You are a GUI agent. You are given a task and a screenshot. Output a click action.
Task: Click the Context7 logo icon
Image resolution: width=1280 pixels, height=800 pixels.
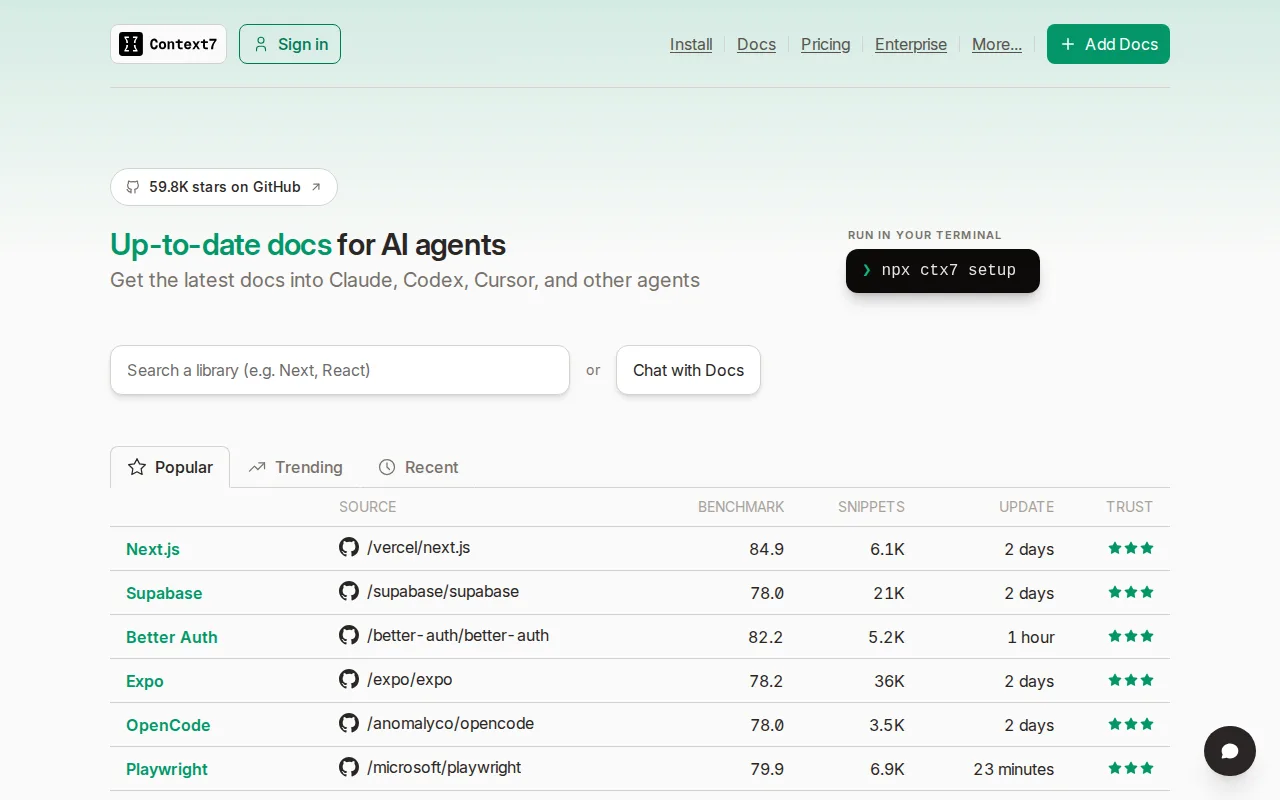(131, 44)
